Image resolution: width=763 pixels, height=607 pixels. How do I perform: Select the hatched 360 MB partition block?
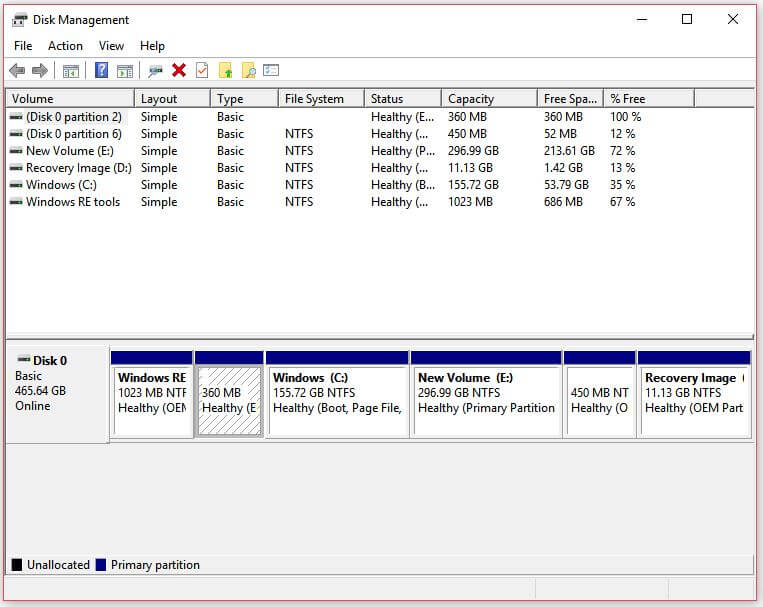tap(229, 394)
